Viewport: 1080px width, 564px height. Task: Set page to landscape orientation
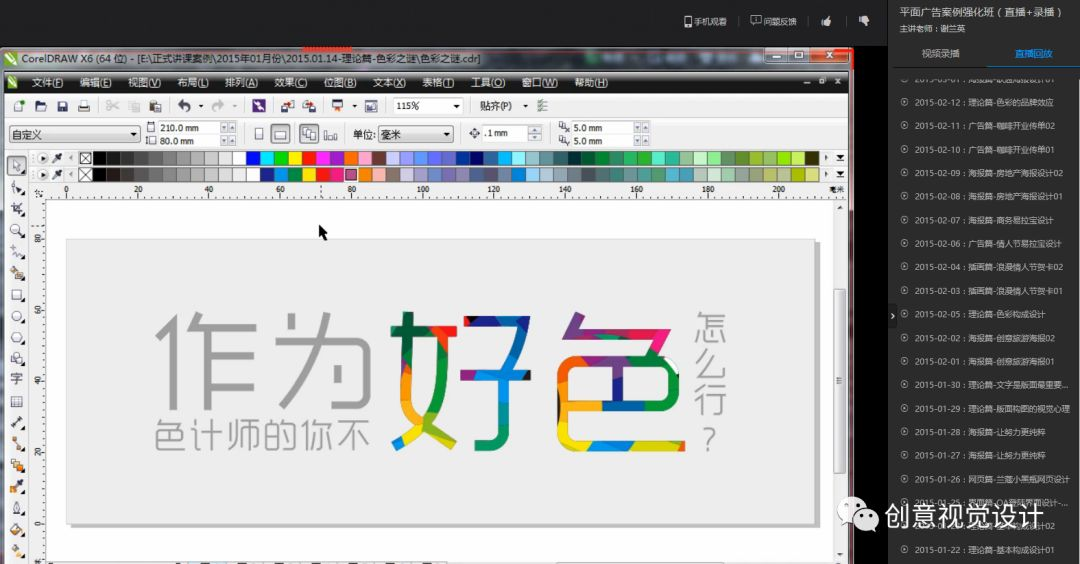pos(280,134)
